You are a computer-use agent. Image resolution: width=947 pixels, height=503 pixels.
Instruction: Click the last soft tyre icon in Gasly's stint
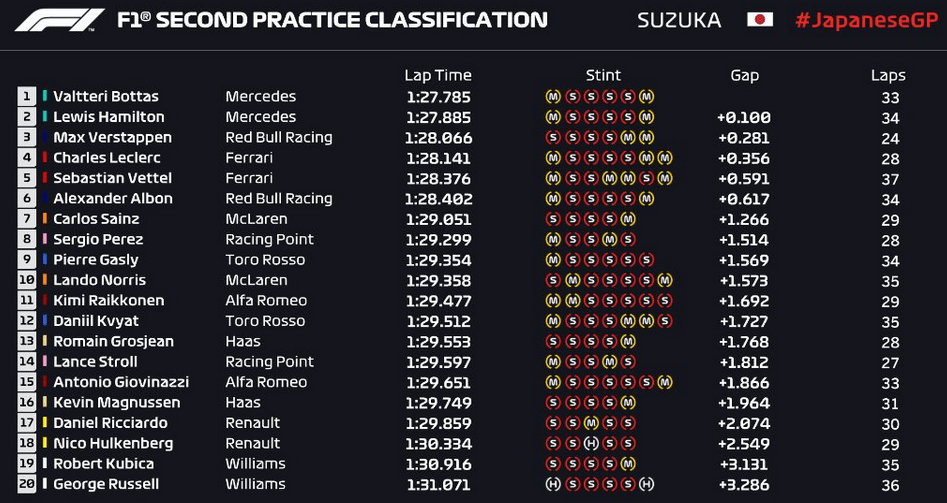[x=646, y=260]
